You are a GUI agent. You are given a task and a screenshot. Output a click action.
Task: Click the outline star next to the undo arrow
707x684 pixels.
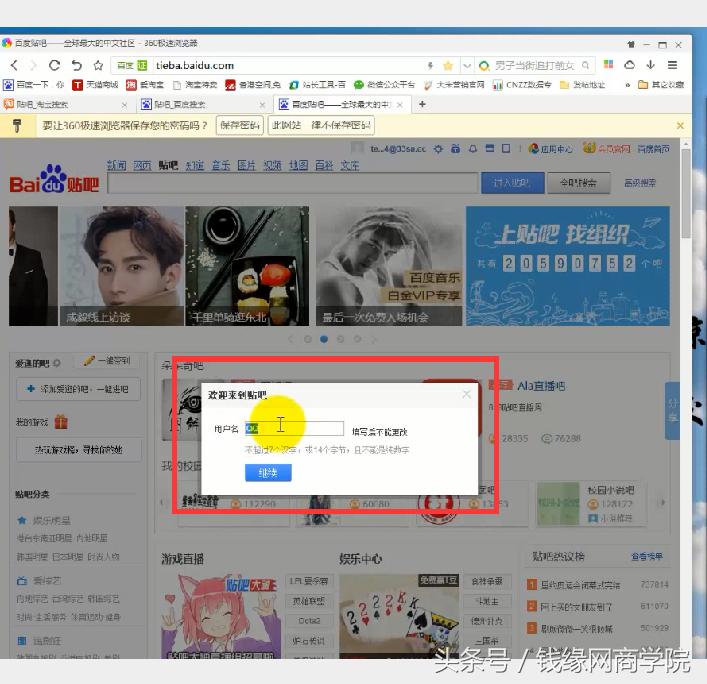coord(98,65)
